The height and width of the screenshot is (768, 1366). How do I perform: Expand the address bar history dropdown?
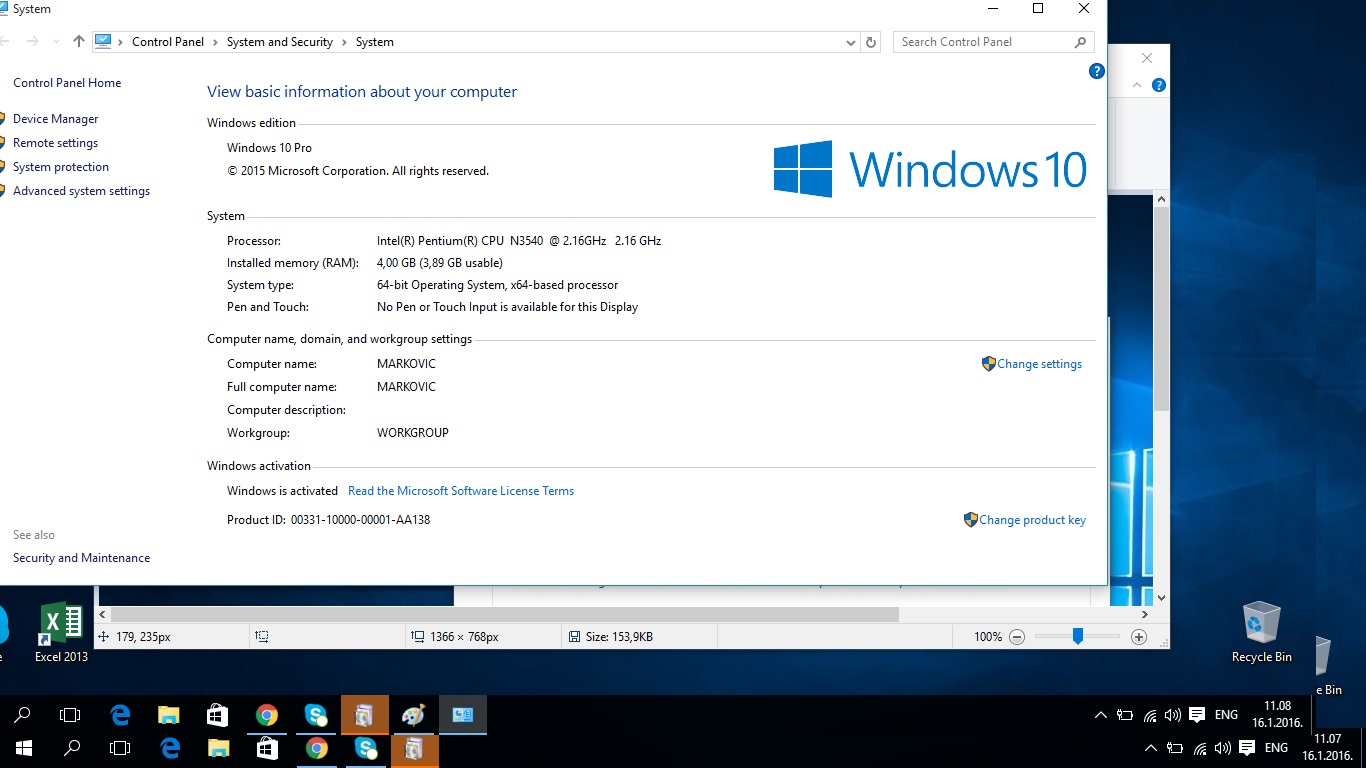point(851,42)
